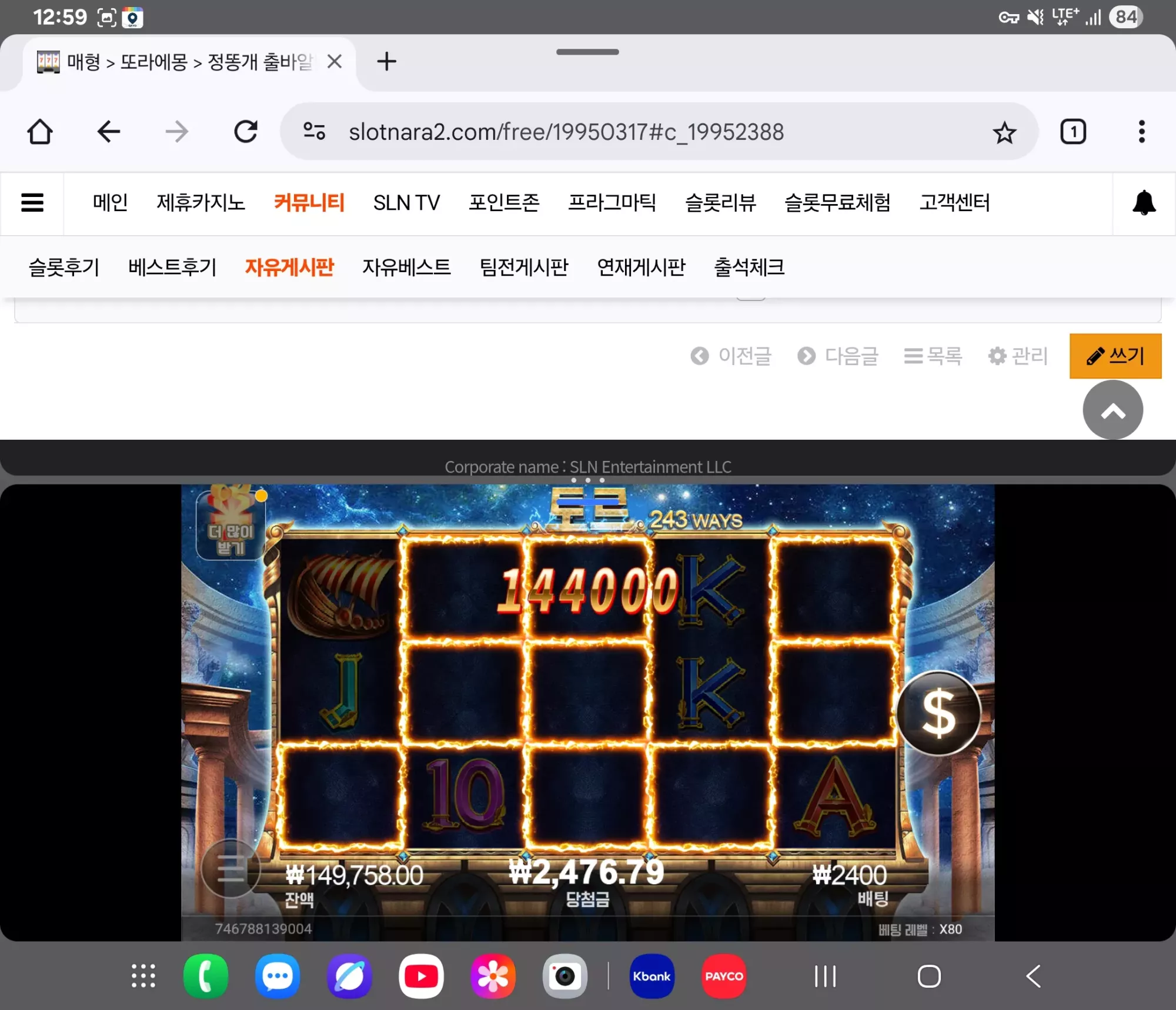Open the 제휴카지노 menu
The width and height of the screenshot is (1176, 1010).
pos(201,203)
